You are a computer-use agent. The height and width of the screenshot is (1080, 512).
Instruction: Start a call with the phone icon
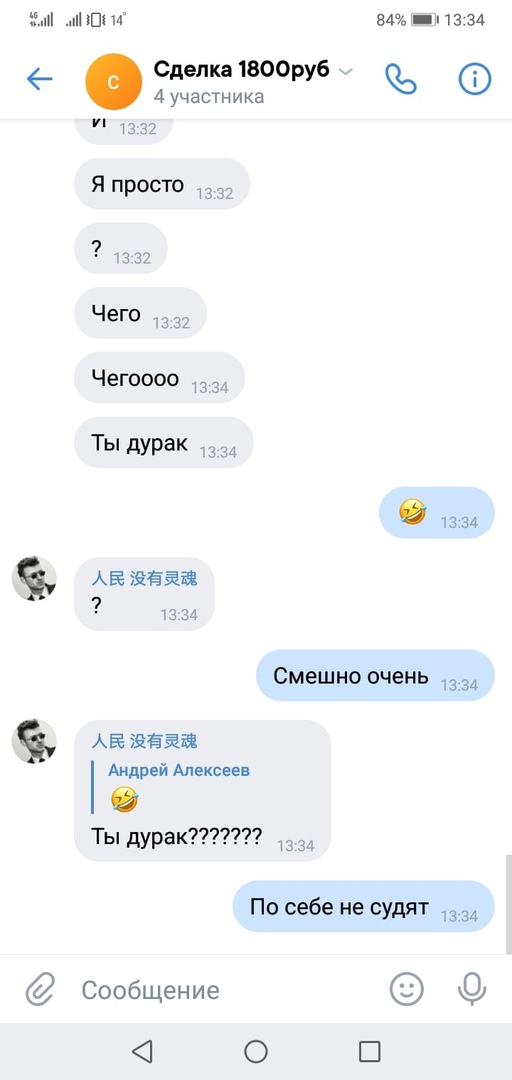(400, 79)
